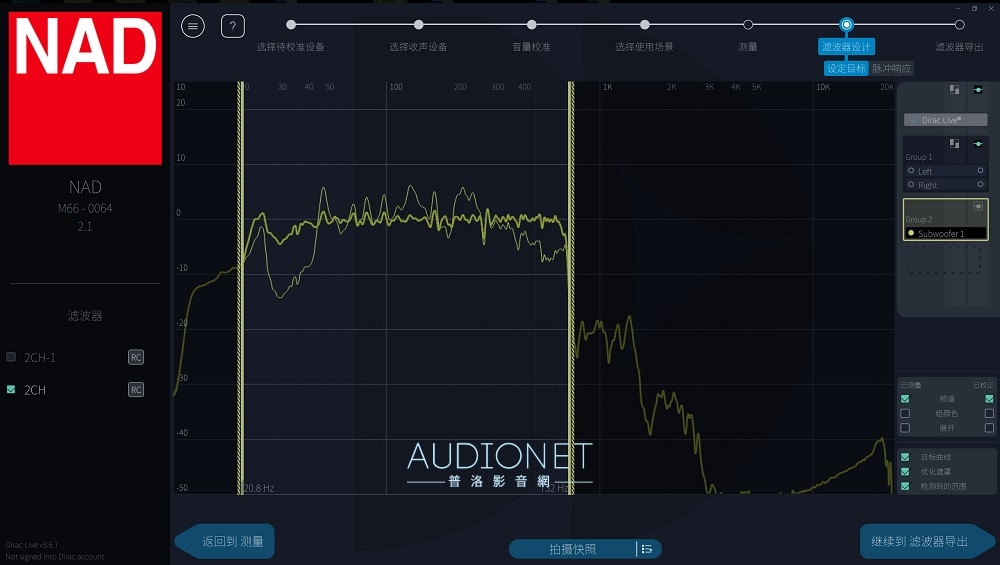
Task: Click the low-frequency limit curtain at 20.8 Hz
Action: point(240,287)
